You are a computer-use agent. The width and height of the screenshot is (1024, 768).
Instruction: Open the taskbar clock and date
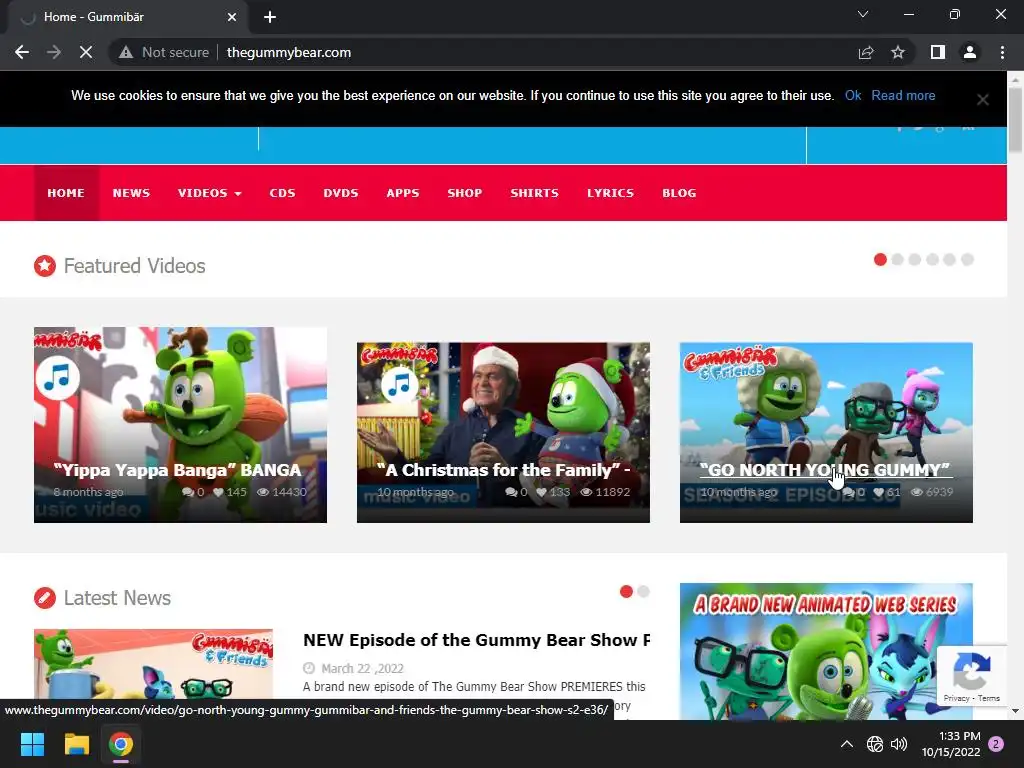(x=951, y=744)
